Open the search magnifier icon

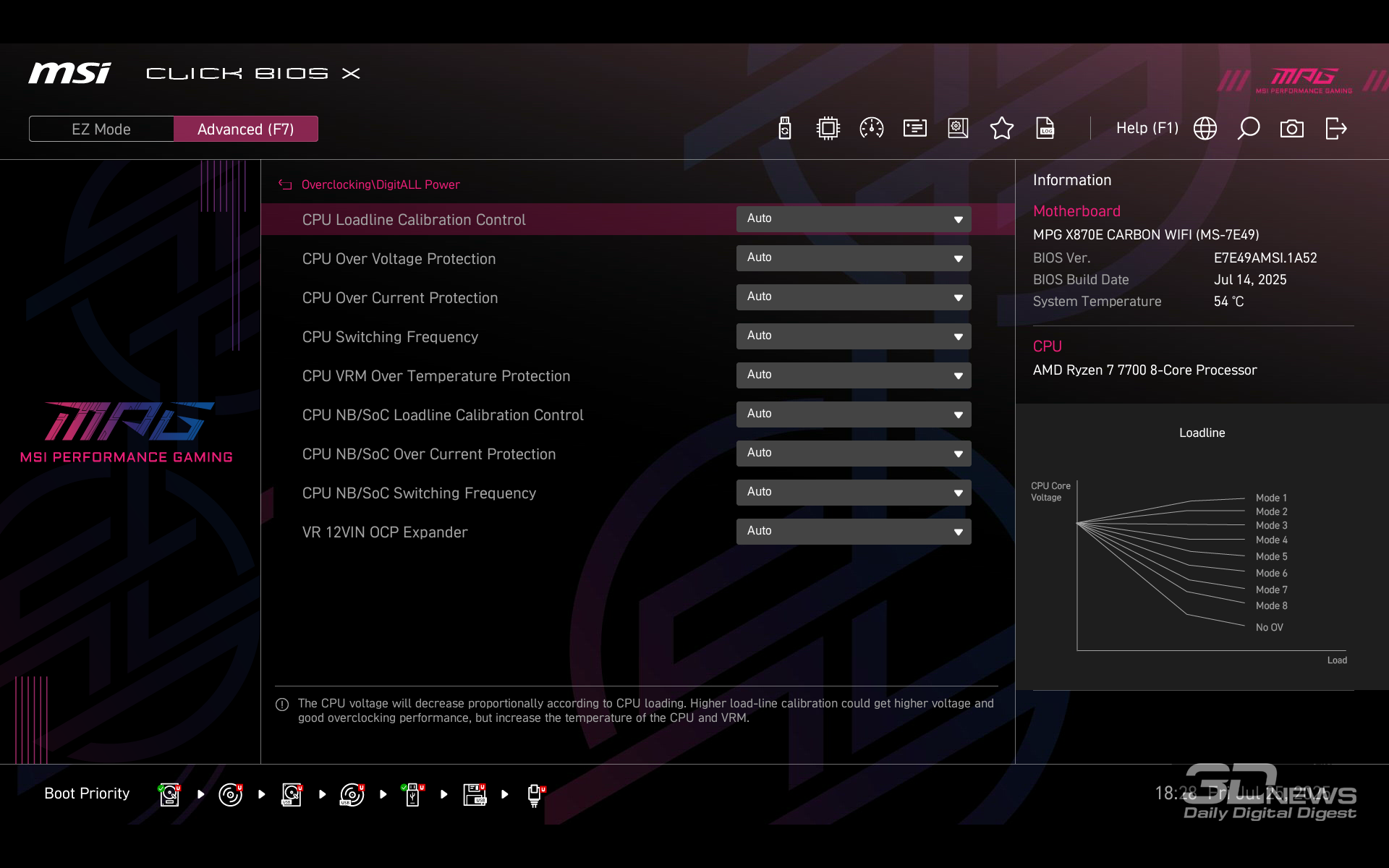point(1249,129)
